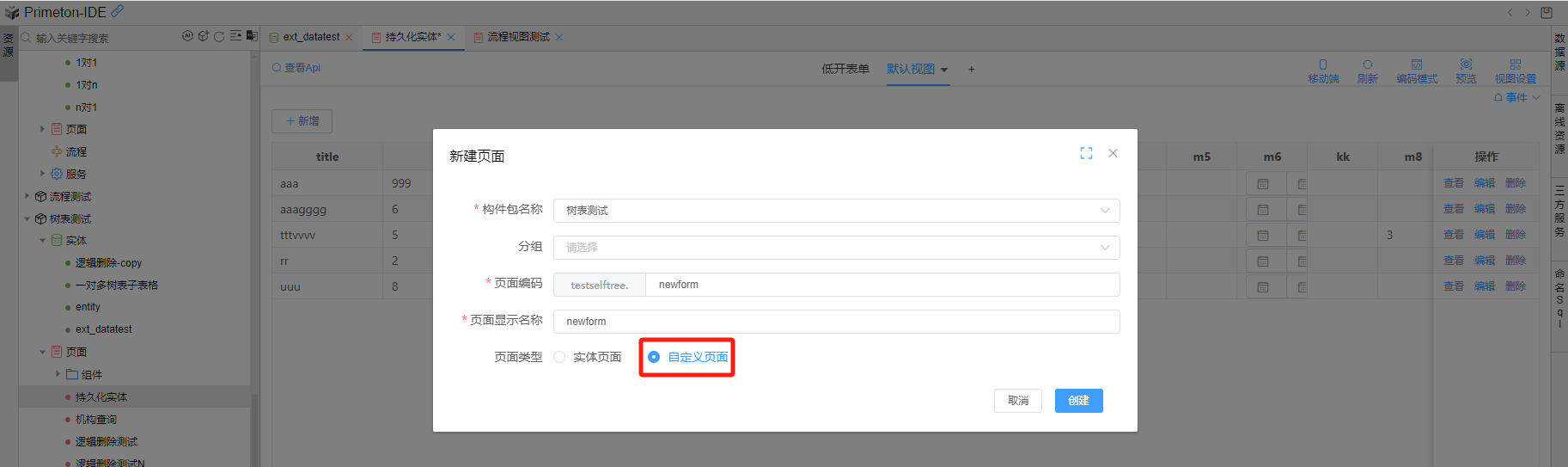Click the link icon next to Primeton-IDE

point(118,11)
